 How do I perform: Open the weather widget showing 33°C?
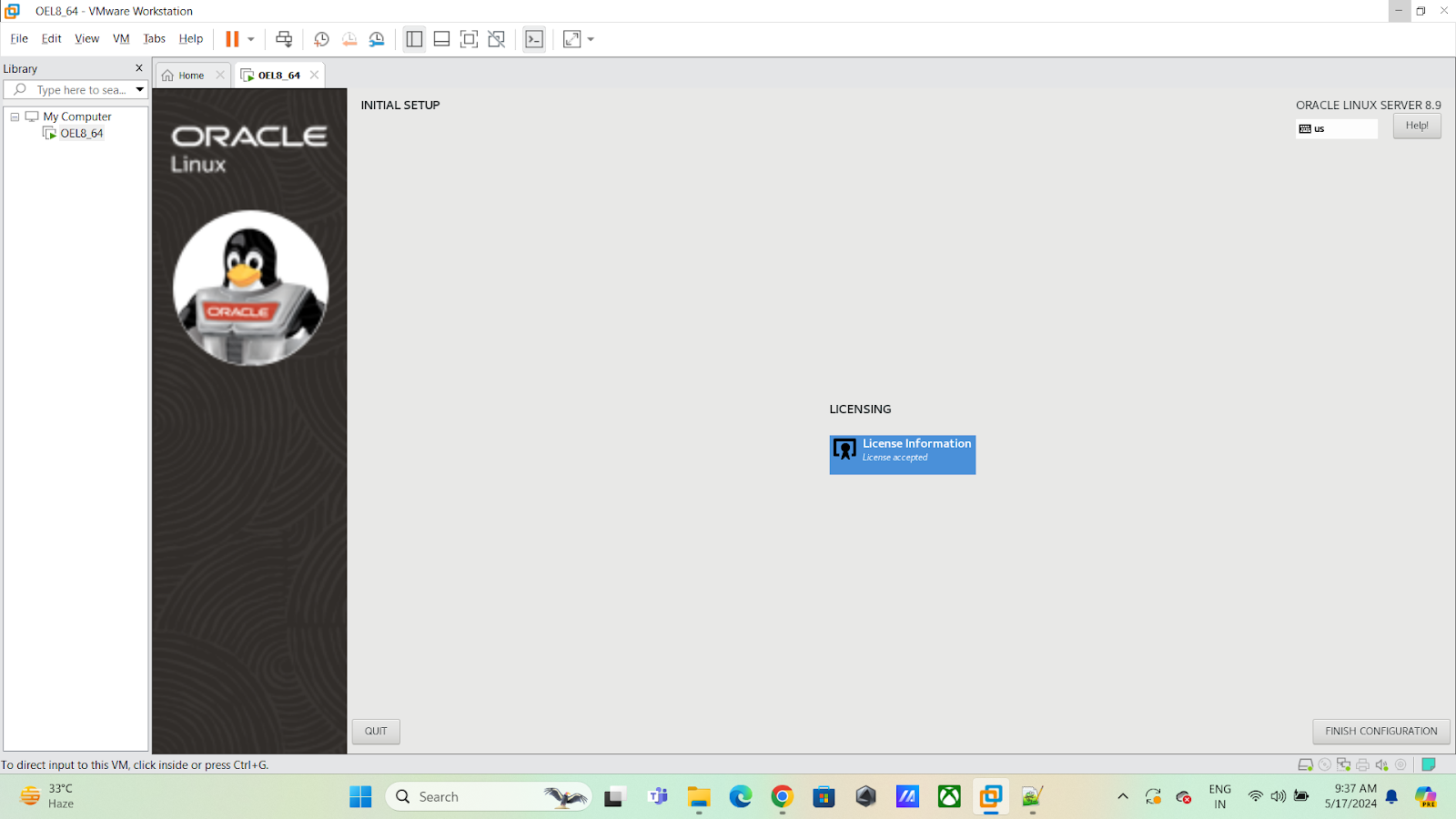47,797
